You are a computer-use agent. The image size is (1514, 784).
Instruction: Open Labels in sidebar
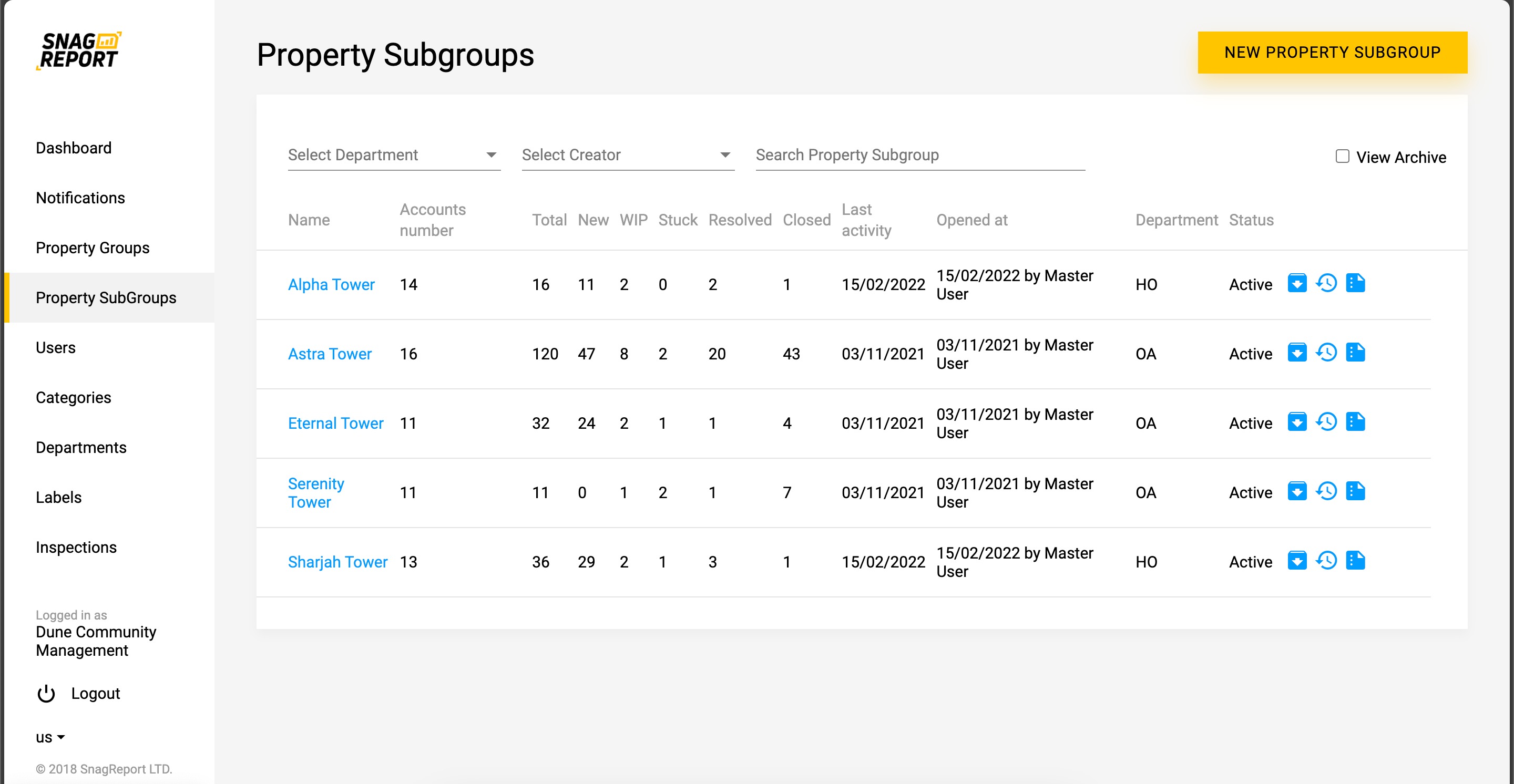coord(58,498)
